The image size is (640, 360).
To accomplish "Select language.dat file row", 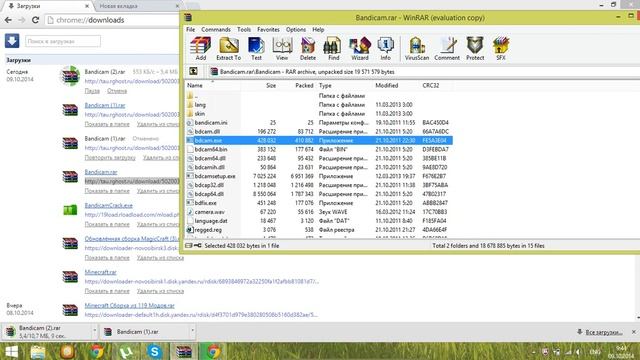I will tap(319, 221).
